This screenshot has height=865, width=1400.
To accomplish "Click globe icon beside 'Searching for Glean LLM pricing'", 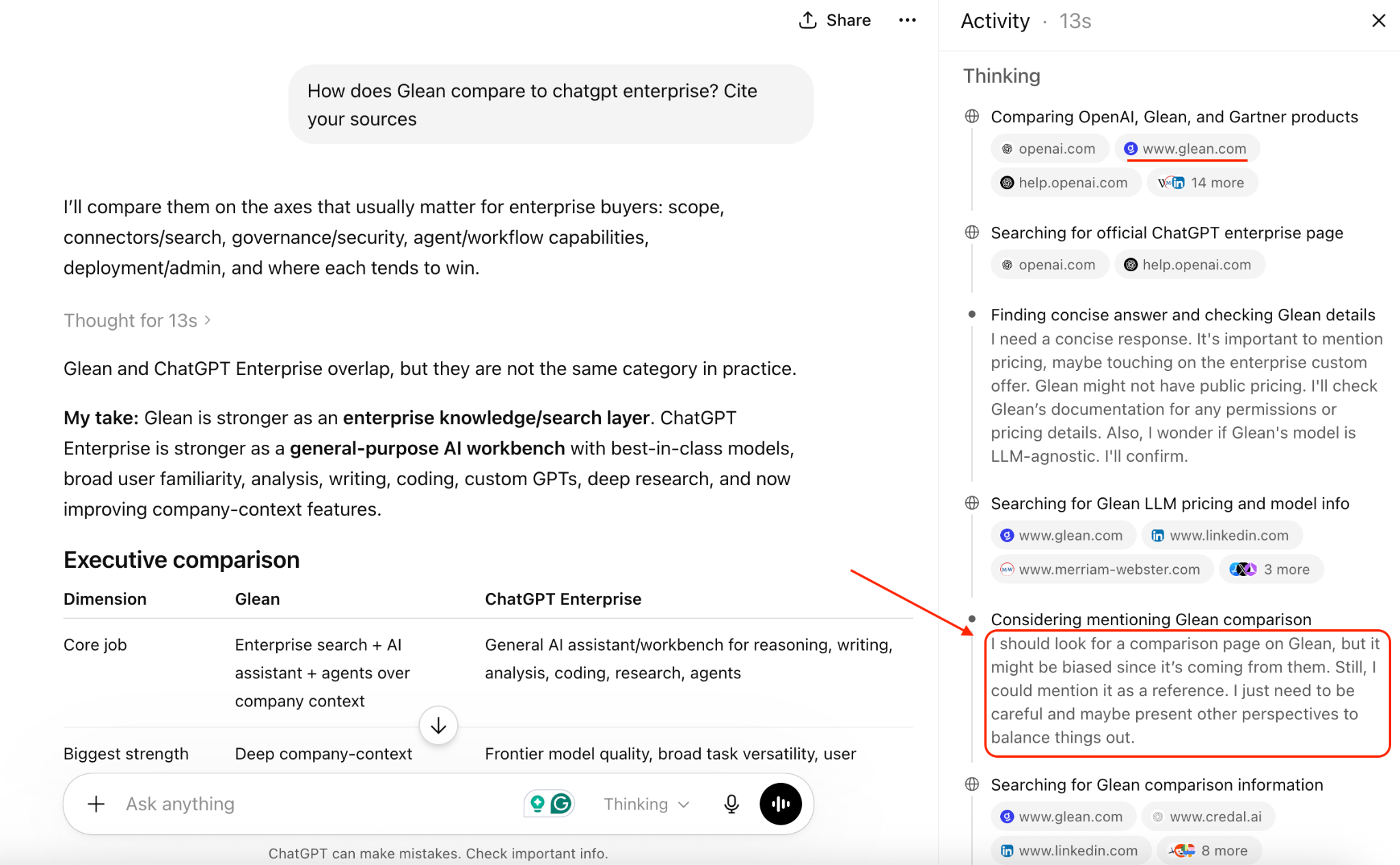I will point(971,503).
